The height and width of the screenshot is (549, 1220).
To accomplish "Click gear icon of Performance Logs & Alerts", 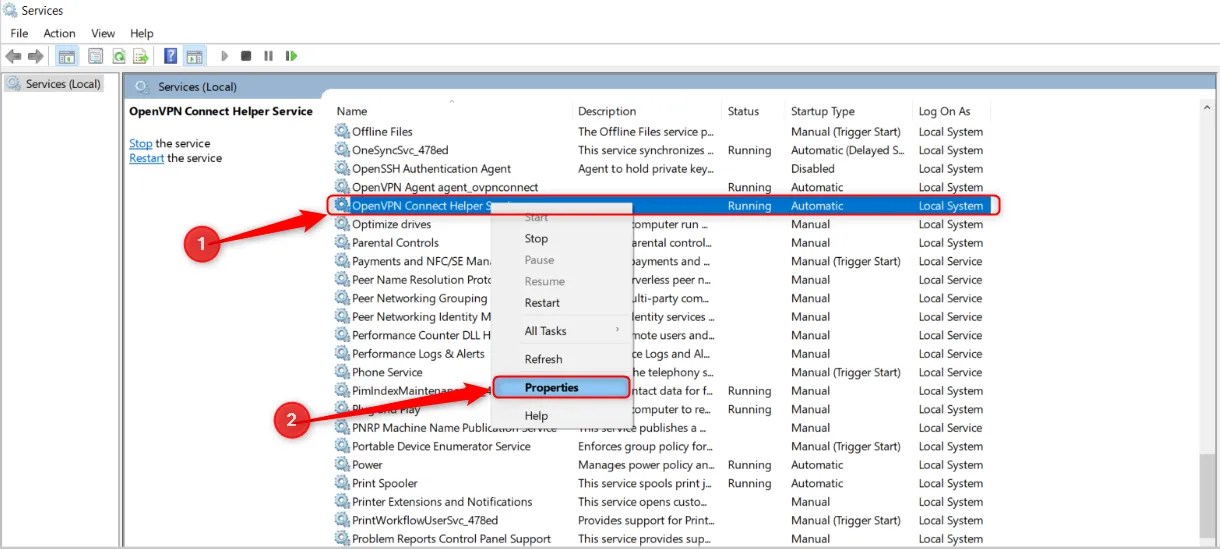I will (342, 353).
